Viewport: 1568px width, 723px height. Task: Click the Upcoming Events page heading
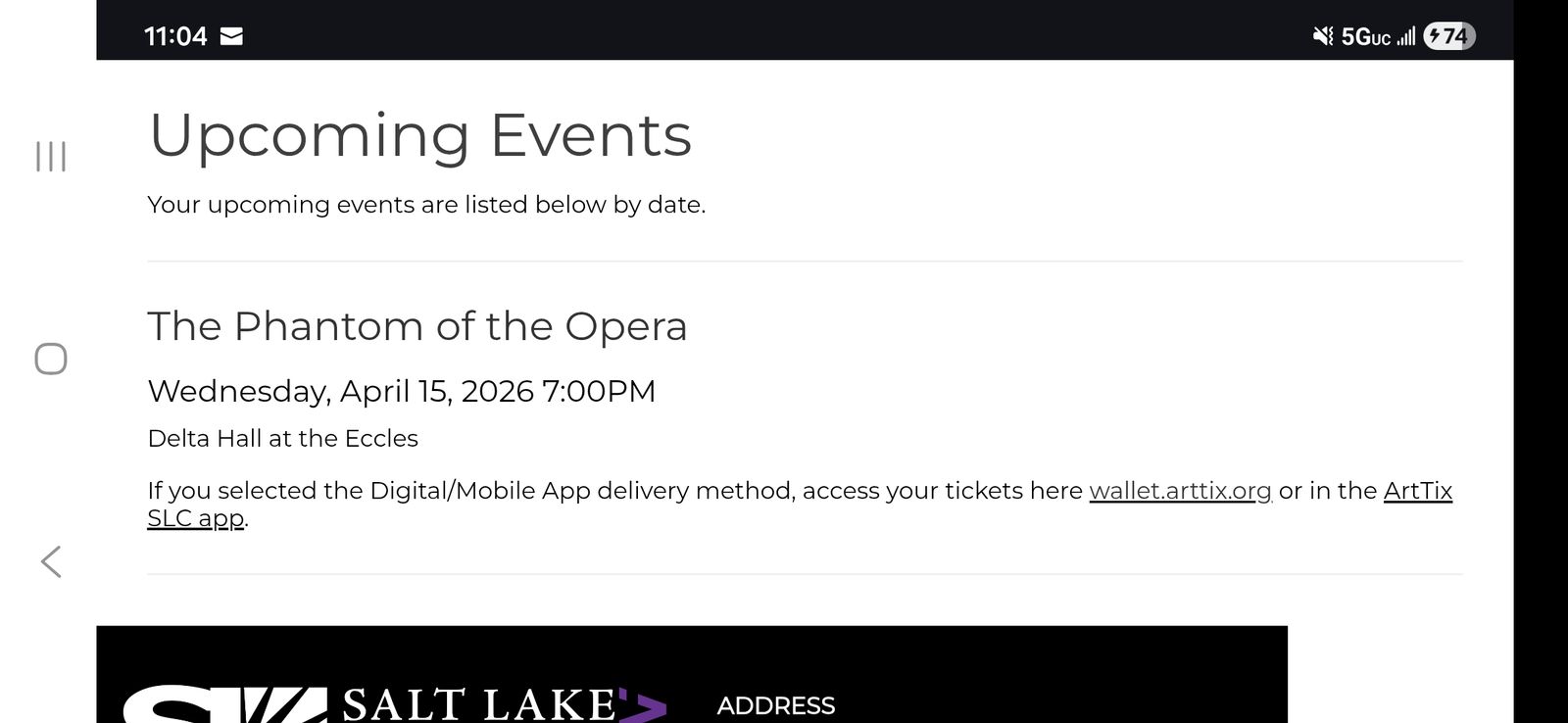coord(419,135)
